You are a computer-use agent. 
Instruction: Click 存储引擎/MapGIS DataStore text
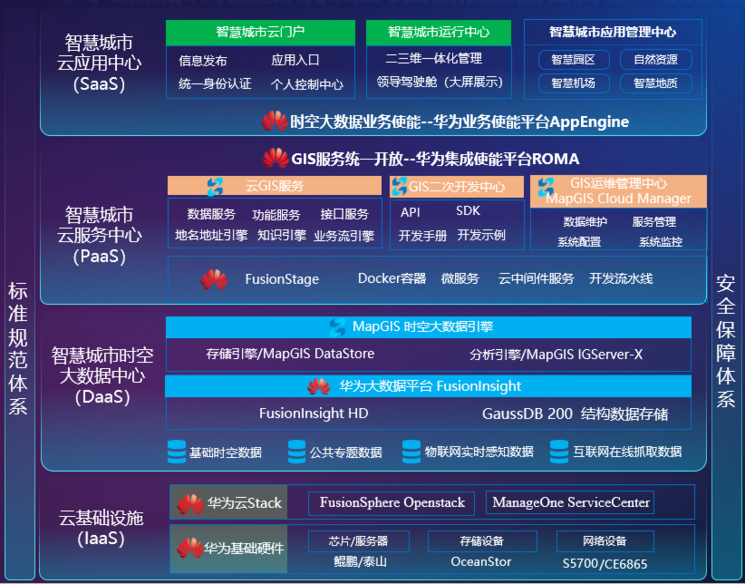(x=290, y=354)
